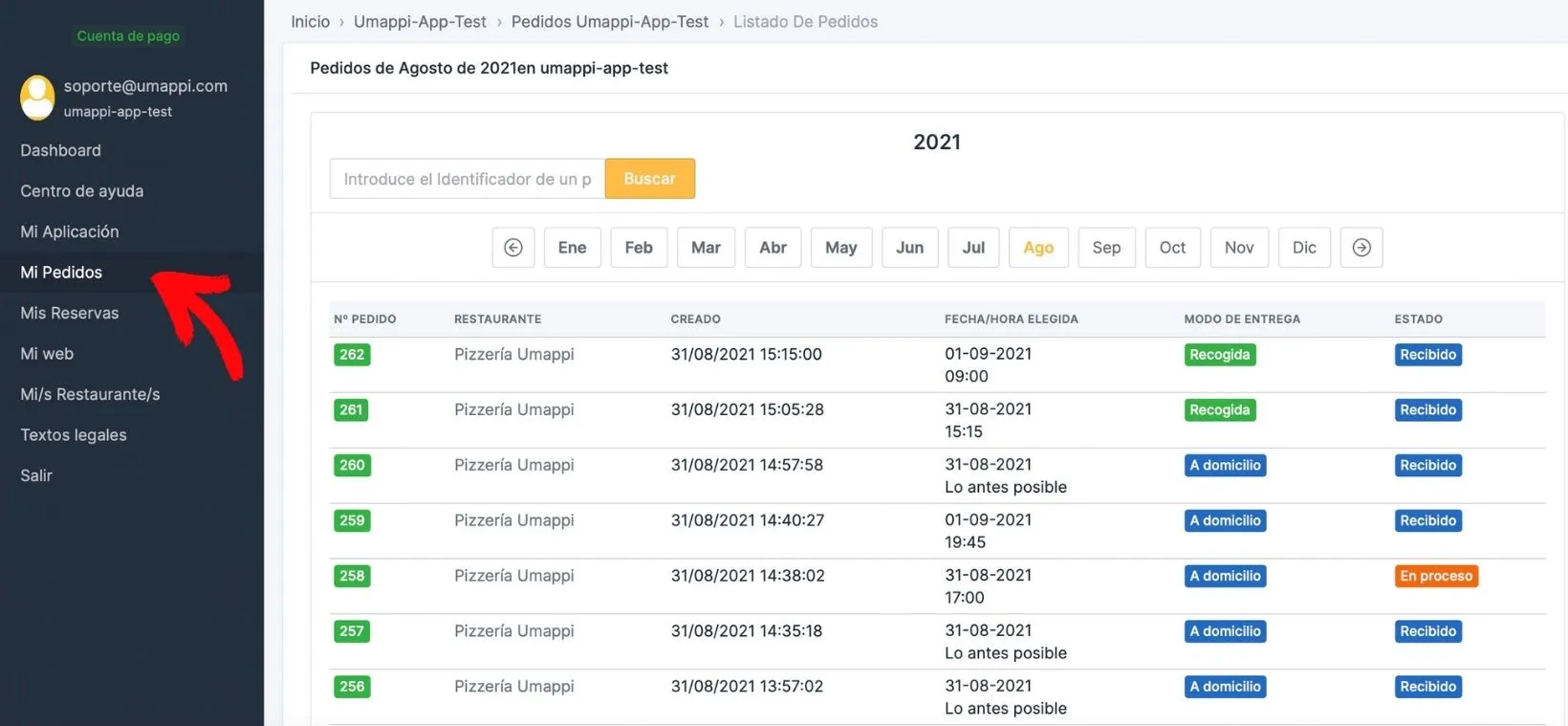This screenshot has height=726, width=1568.
Task: Click Inicio breadcrumb link
Action: (x=311, y=22)
